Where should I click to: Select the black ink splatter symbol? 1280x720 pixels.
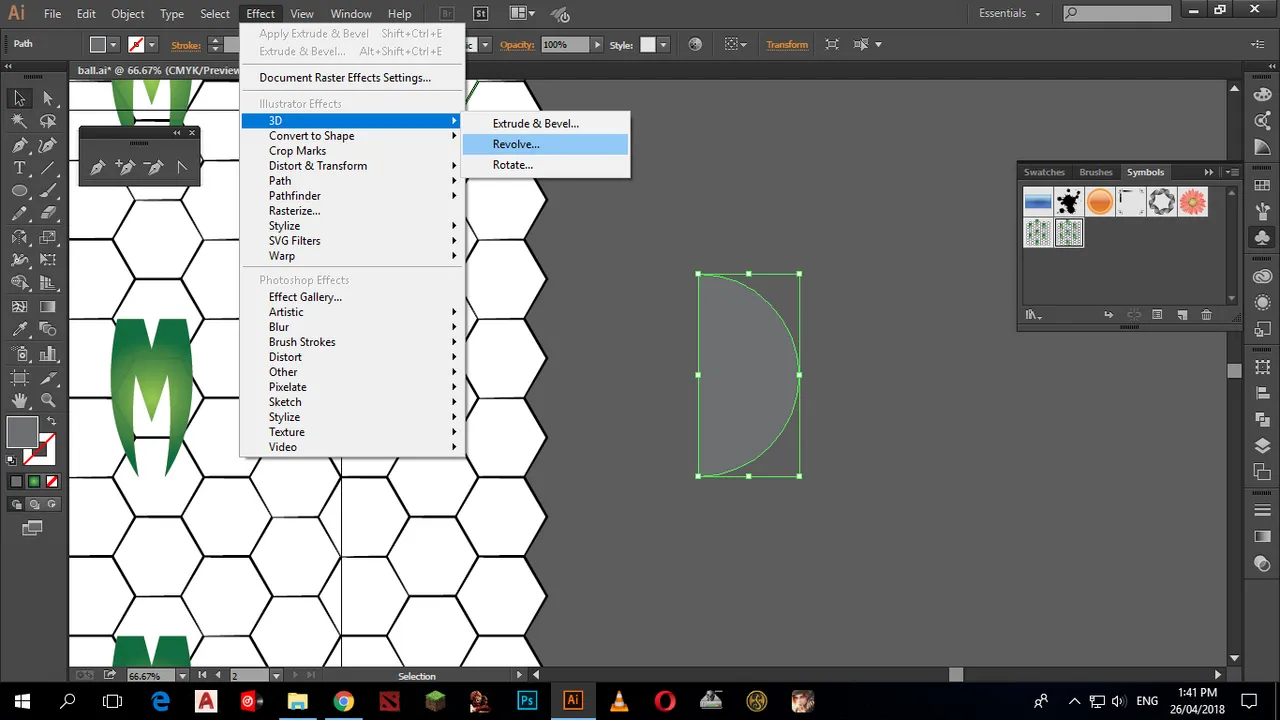point(1069,201)
